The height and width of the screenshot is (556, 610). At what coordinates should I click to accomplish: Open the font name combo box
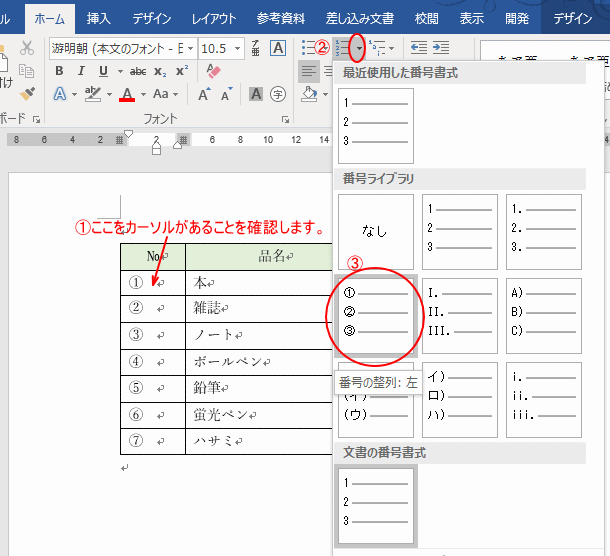click(123, 49)
